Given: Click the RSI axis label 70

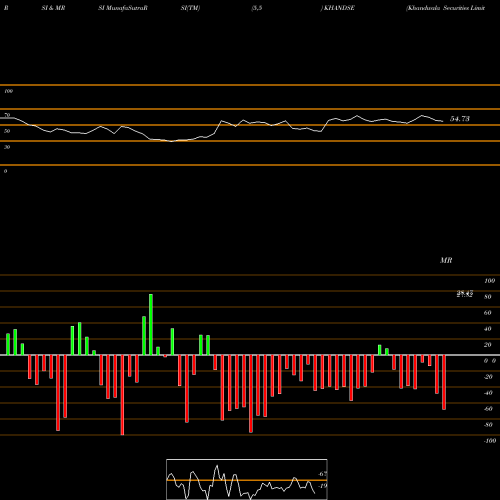Looking at the screenshot, I should [7, 115].
